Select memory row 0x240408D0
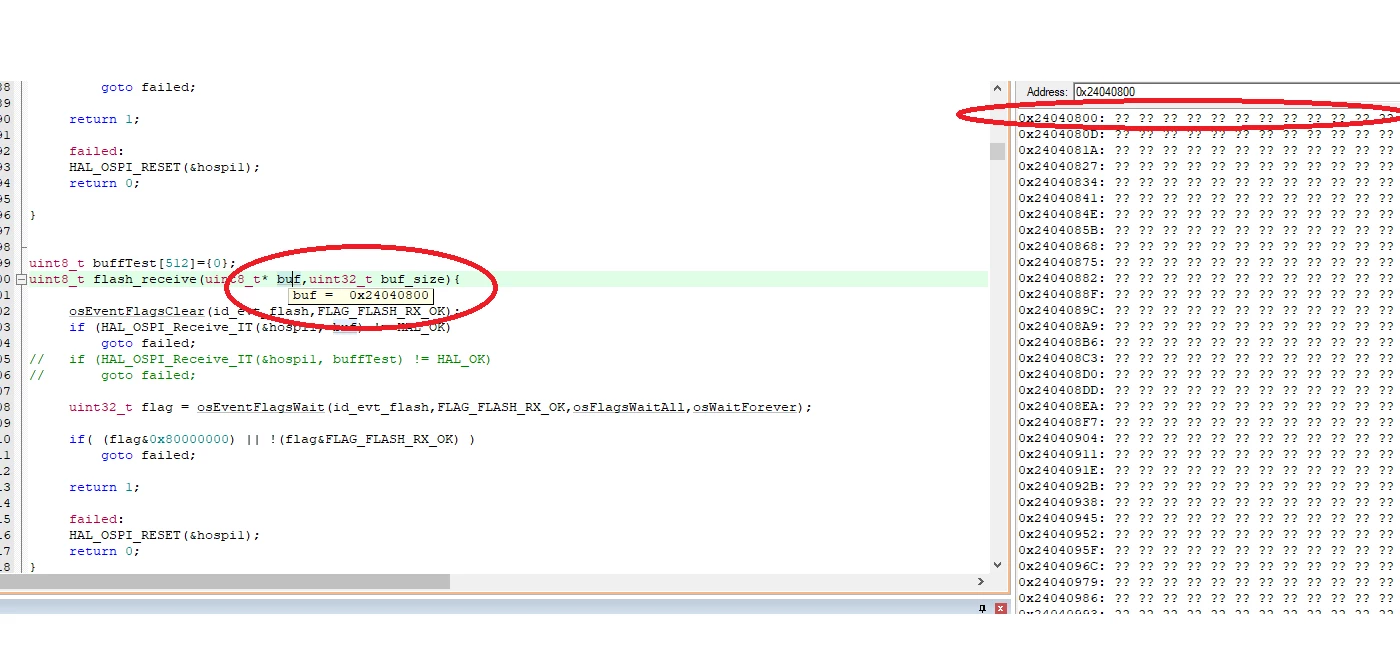This screenshot has width=1400, height=648. [1207, 374]
